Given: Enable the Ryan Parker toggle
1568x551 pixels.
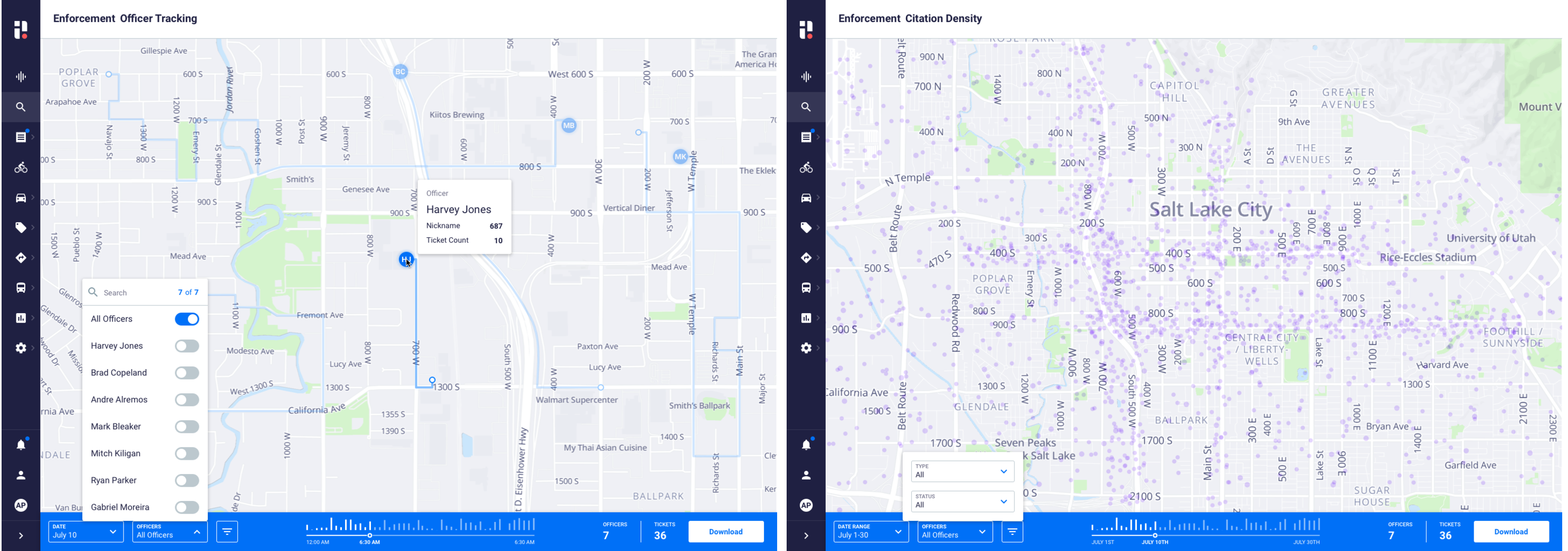Looking at the screenshot, I should coord(187,480).
